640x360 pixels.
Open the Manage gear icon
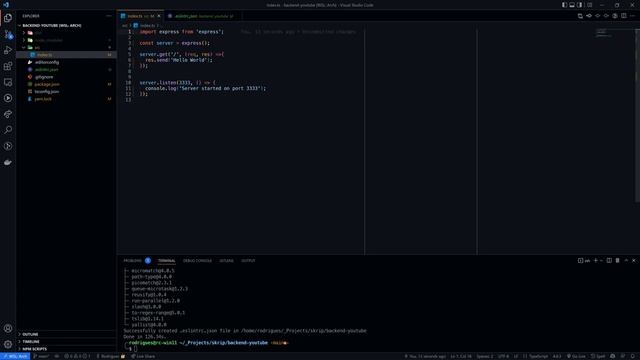(8, 344)
